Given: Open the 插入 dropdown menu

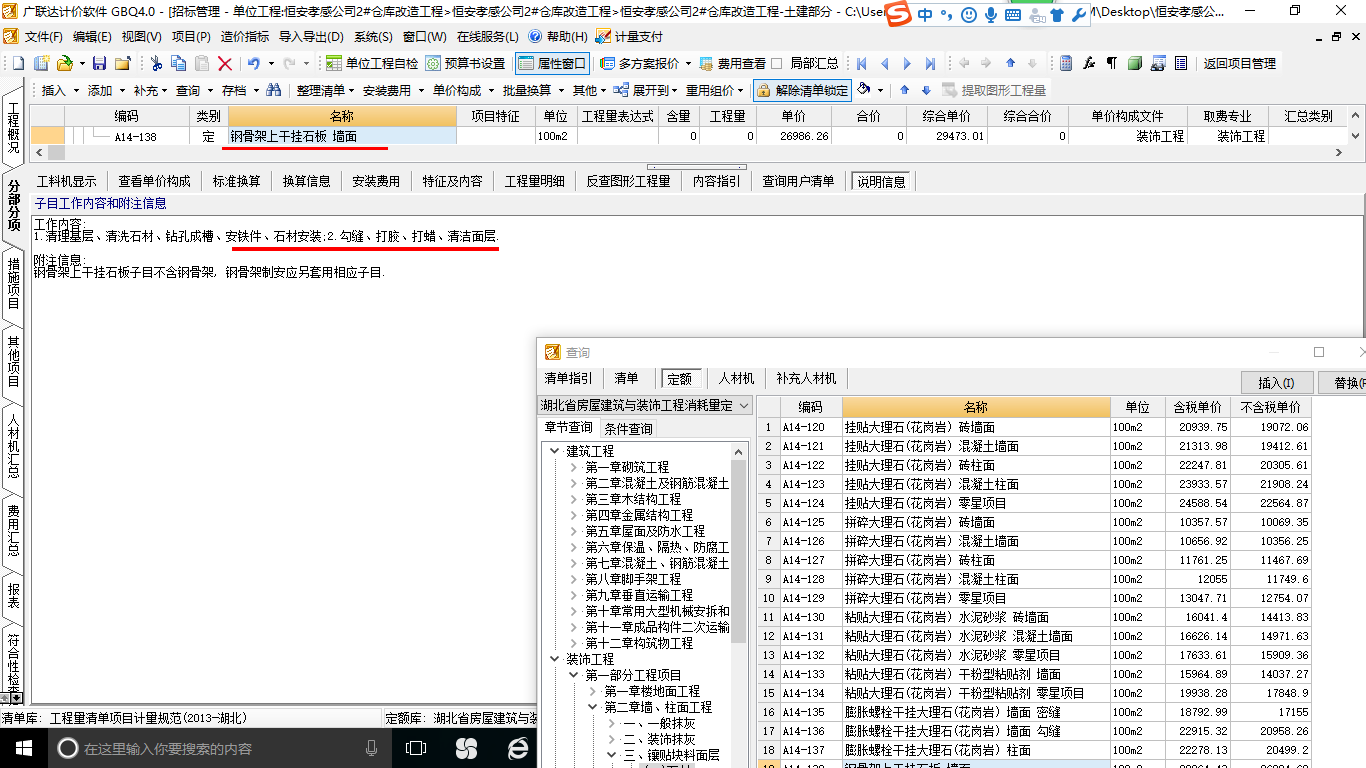Looking at the screenshot, I should pos(59,90).
